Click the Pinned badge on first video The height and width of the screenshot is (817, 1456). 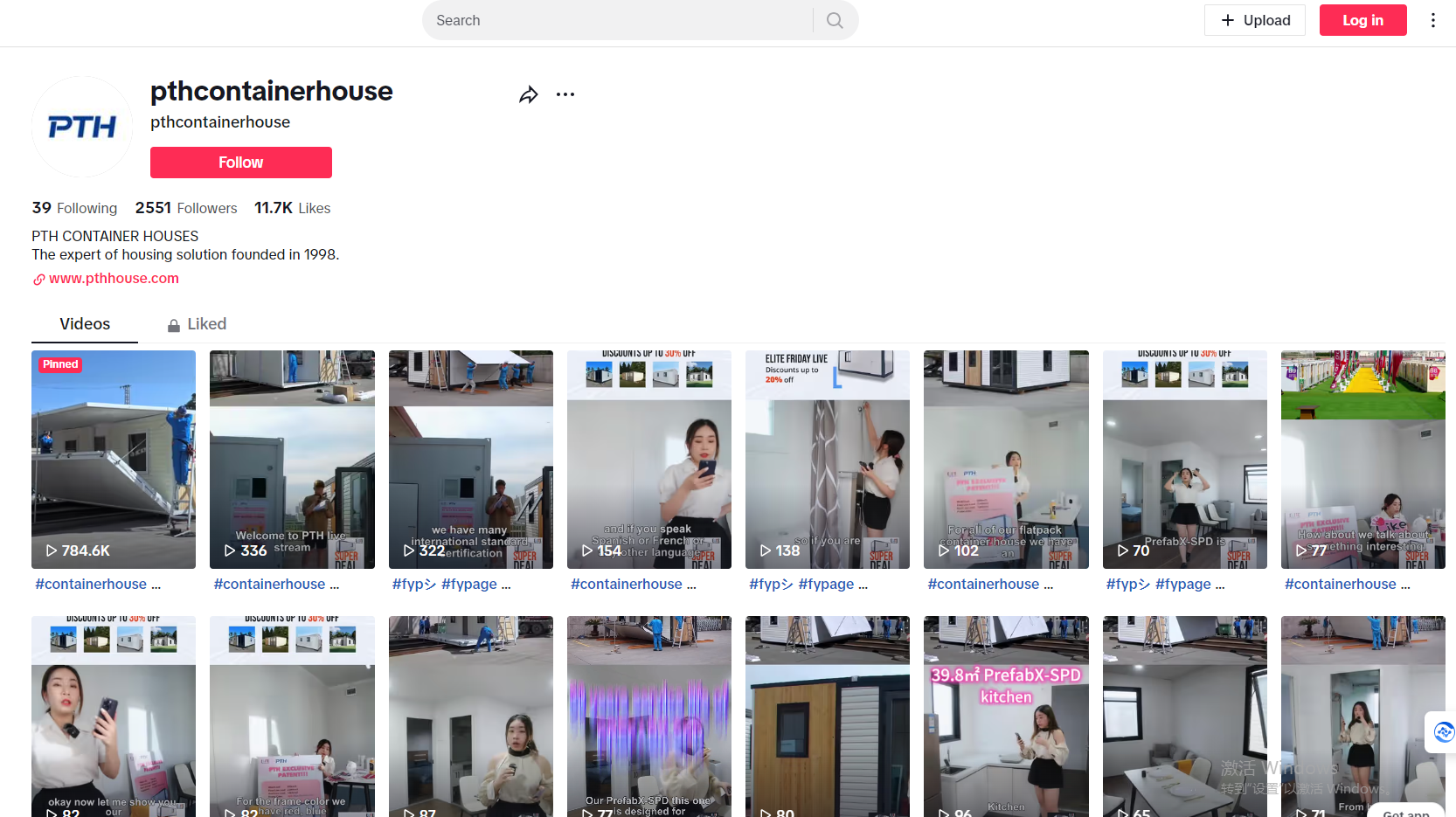point(60,364)
